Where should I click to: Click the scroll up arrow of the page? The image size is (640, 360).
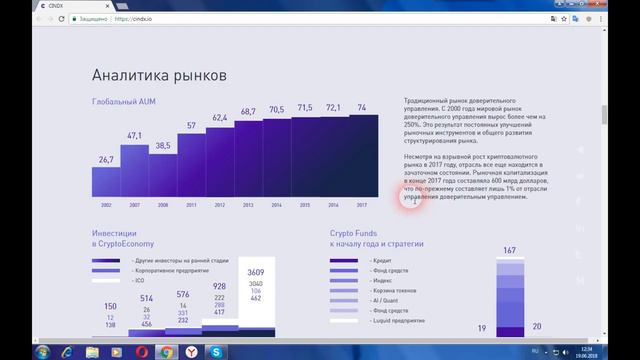(604, 30)
